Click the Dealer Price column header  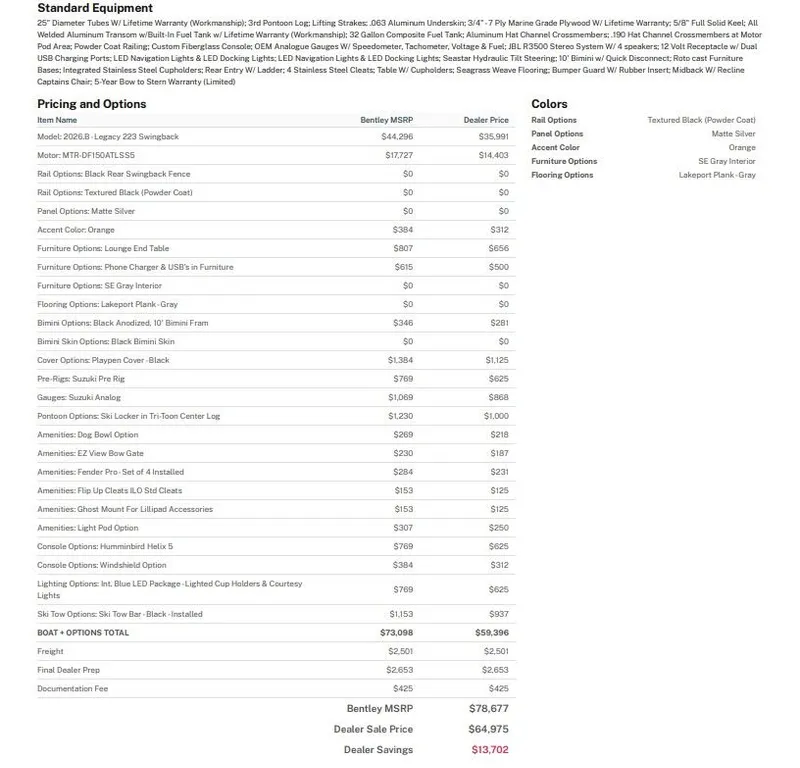coord(486,120)
